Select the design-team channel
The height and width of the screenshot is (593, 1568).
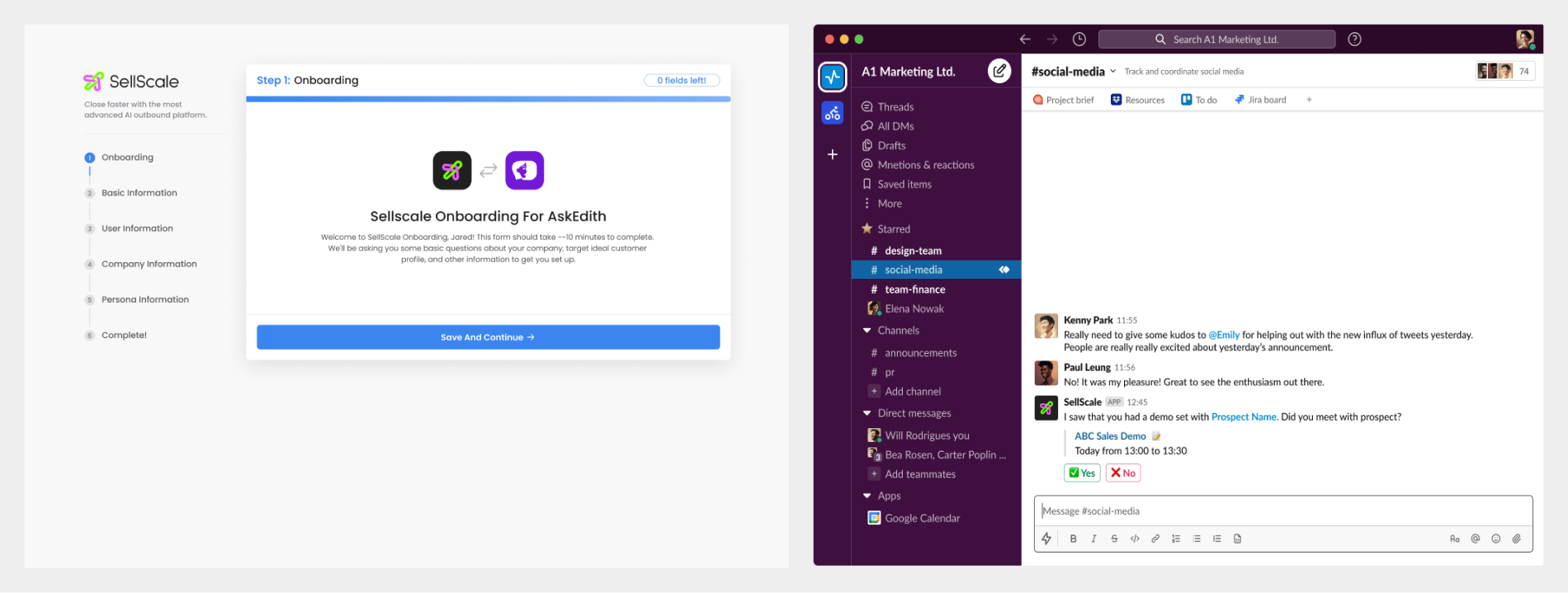[936, 251]
